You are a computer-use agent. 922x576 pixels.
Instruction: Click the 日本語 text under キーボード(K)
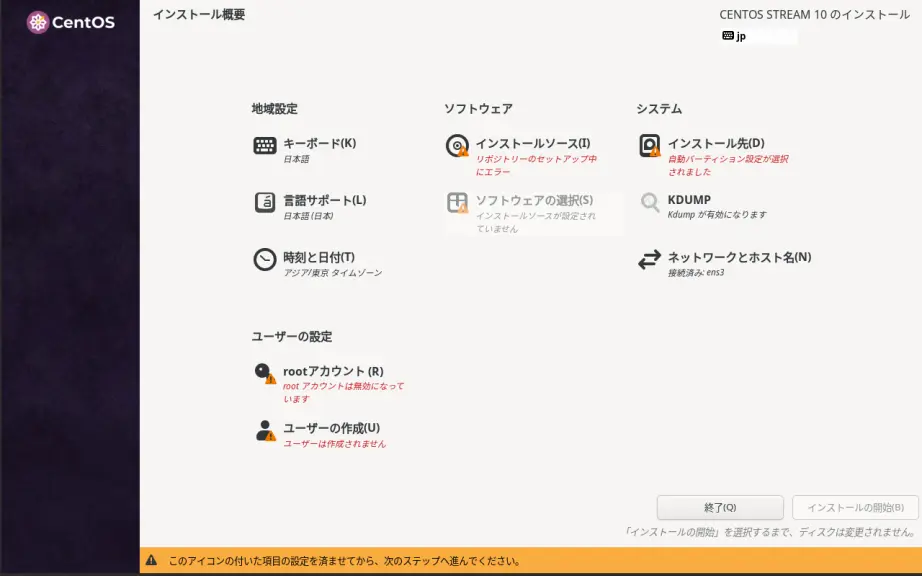click(296, 159)
